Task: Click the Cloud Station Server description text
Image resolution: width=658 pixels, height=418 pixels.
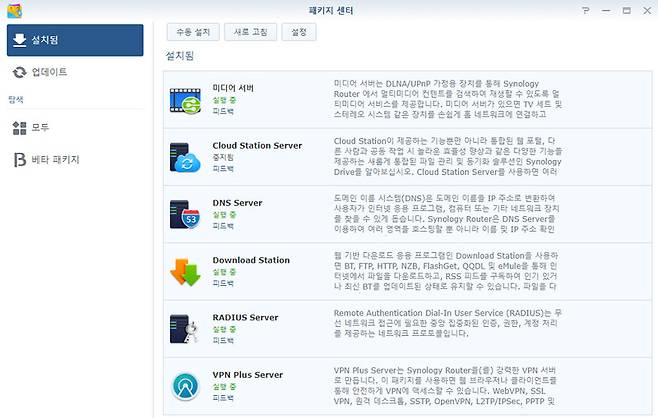Action: pos(448,157)
